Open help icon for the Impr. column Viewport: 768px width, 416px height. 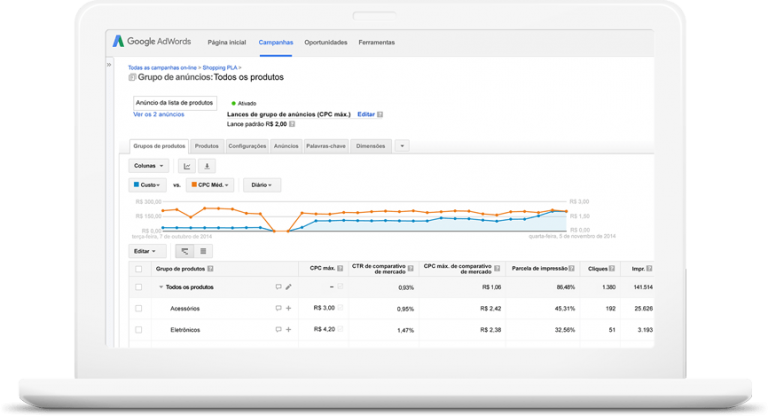649,269
